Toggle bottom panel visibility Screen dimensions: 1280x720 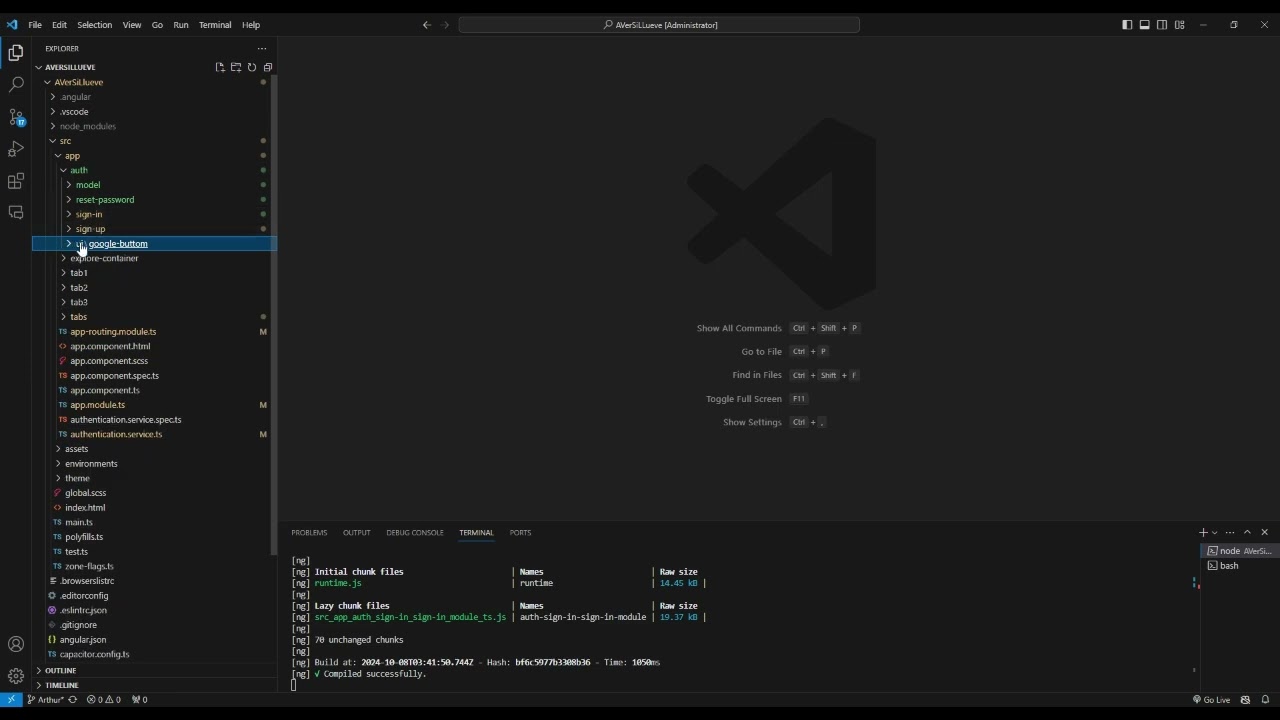1145,25
